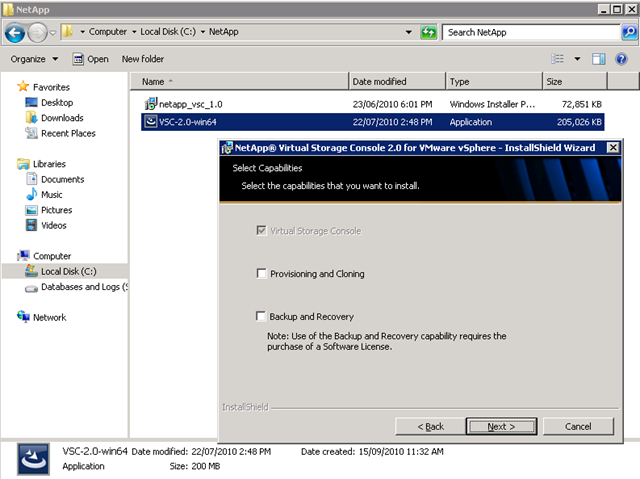Image resolution: width=640 pixels, height=479 pixels.
Task: Click the change view icon
Action: (558, 59)
